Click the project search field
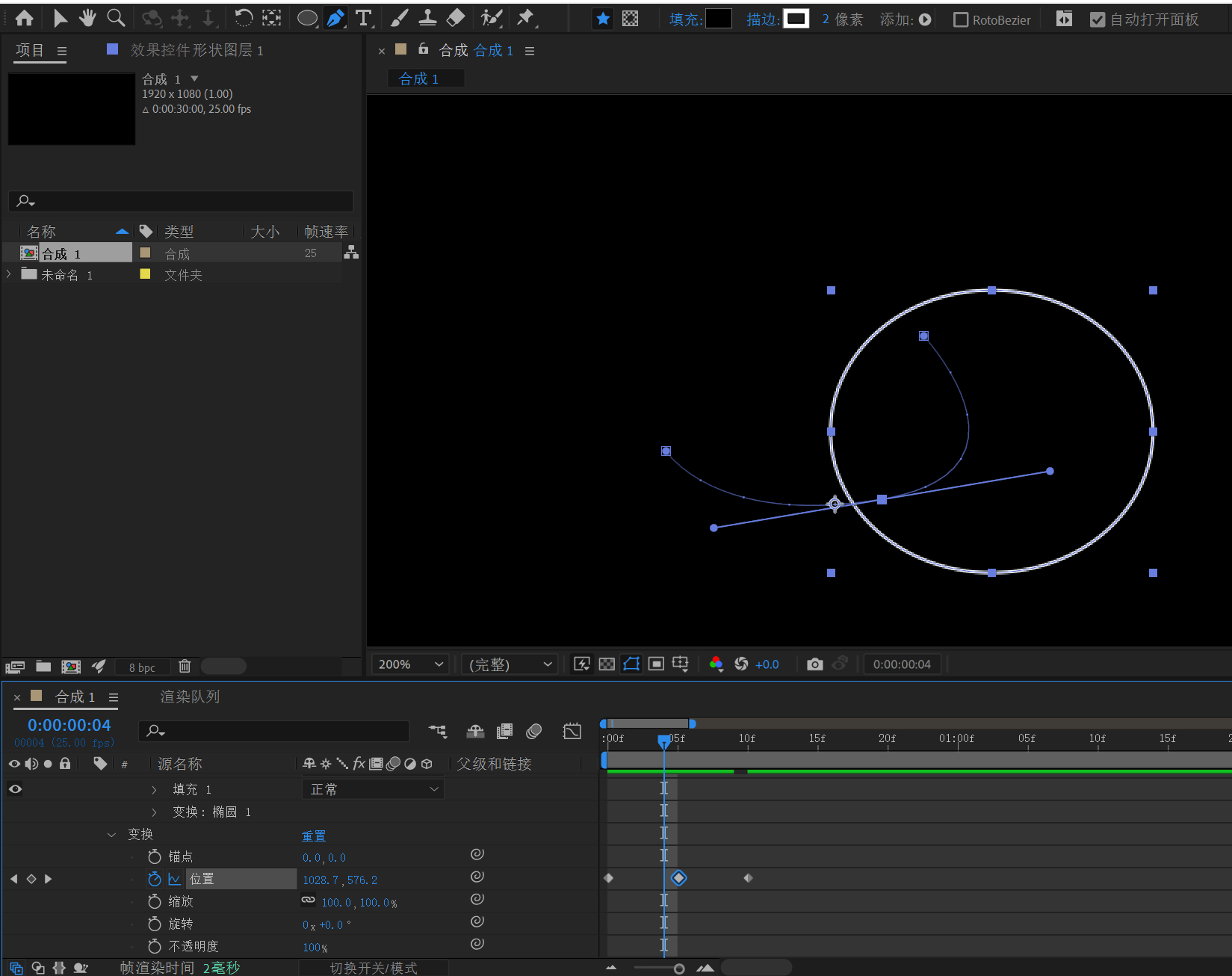 tap(181, 201)
